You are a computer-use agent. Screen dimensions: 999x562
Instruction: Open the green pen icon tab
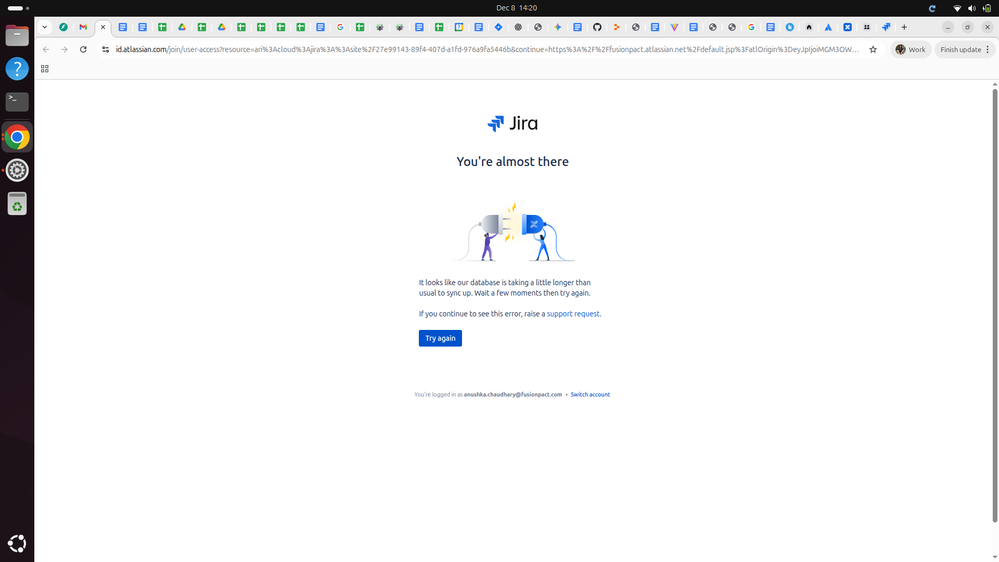[63, 27]
